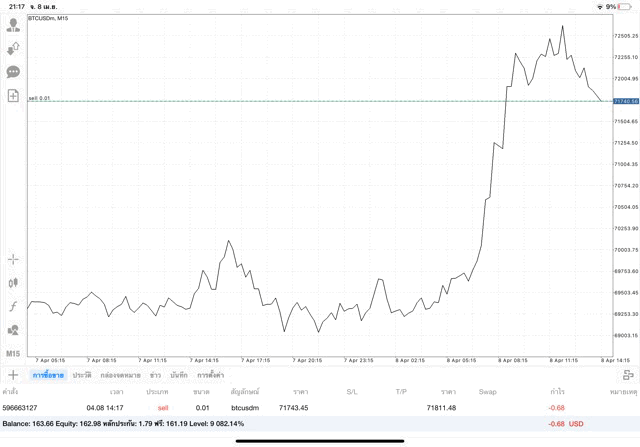The height and width of the screenshot is (447, 640).
Task: Select the การซื้อขาย trade tab
Action: [48, 375]
